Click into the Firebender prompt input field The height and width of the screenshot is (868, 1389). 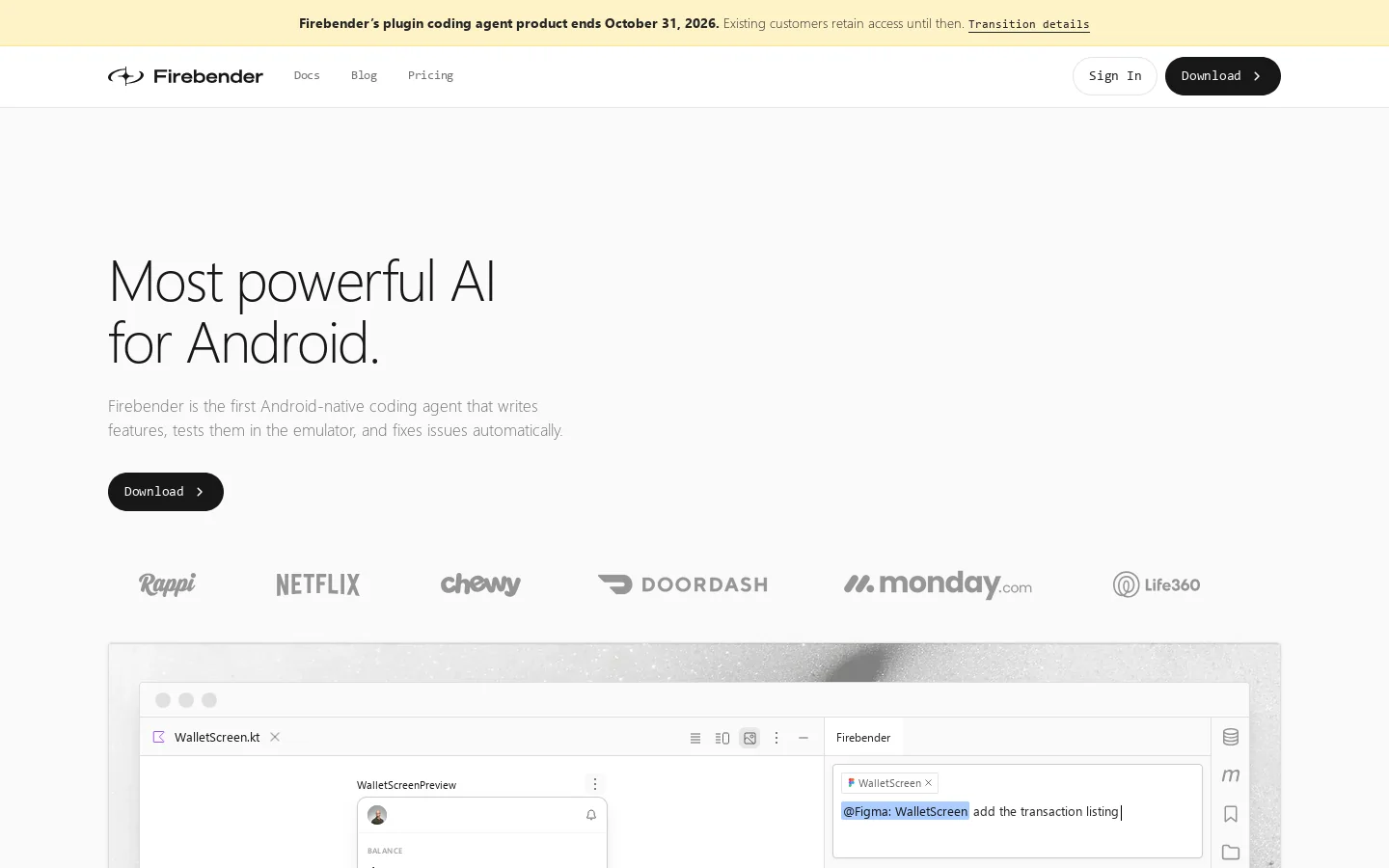[1018, 811]
